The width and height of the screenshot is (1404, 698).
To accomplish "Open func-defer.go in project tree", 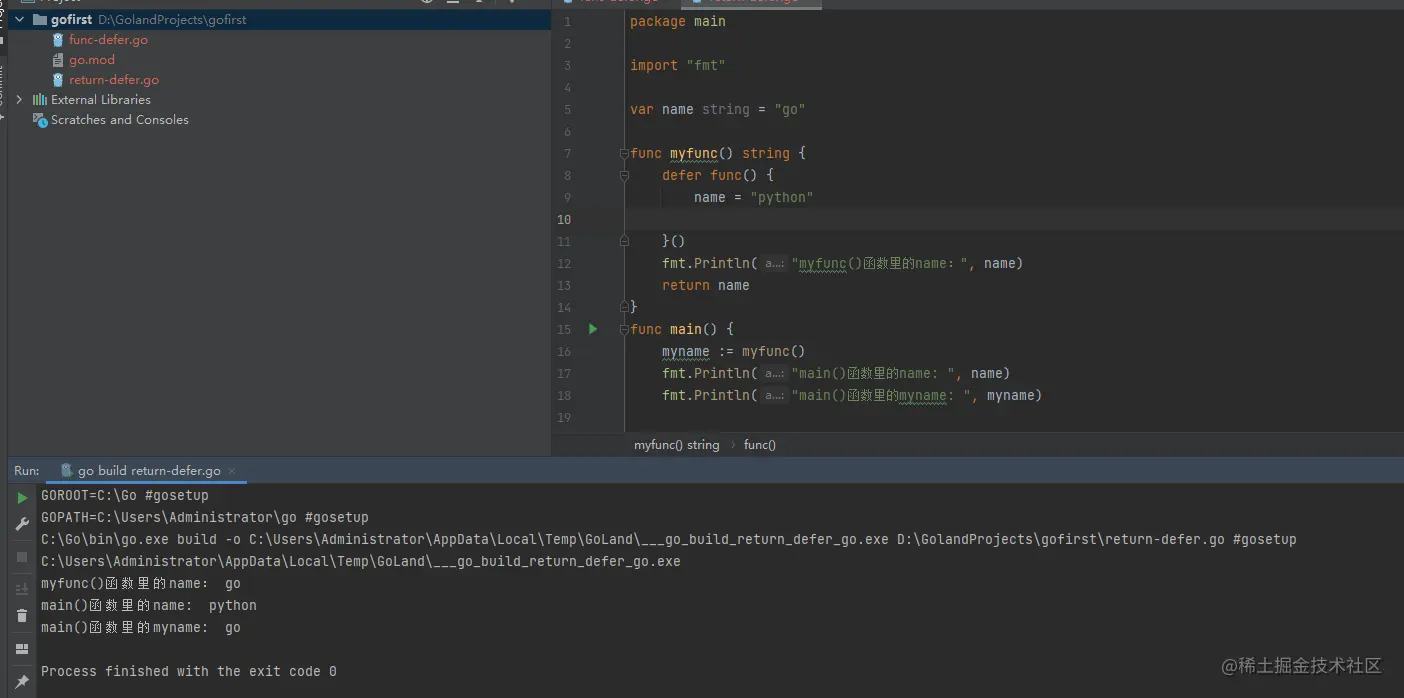I will pyautogui.click(x=108, y=40).
